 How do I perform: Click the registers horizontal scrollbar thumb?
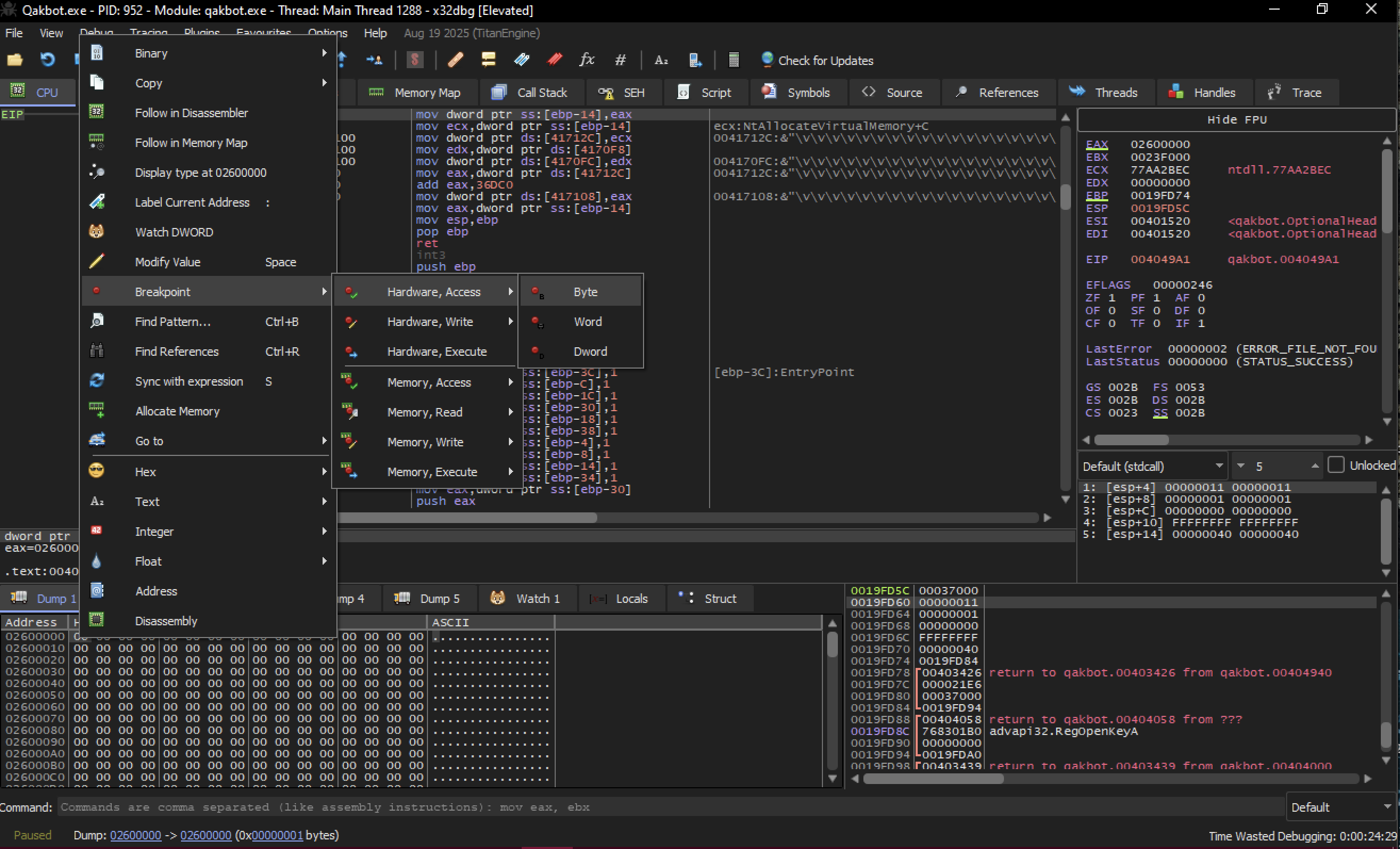(x=1131, y=439)
